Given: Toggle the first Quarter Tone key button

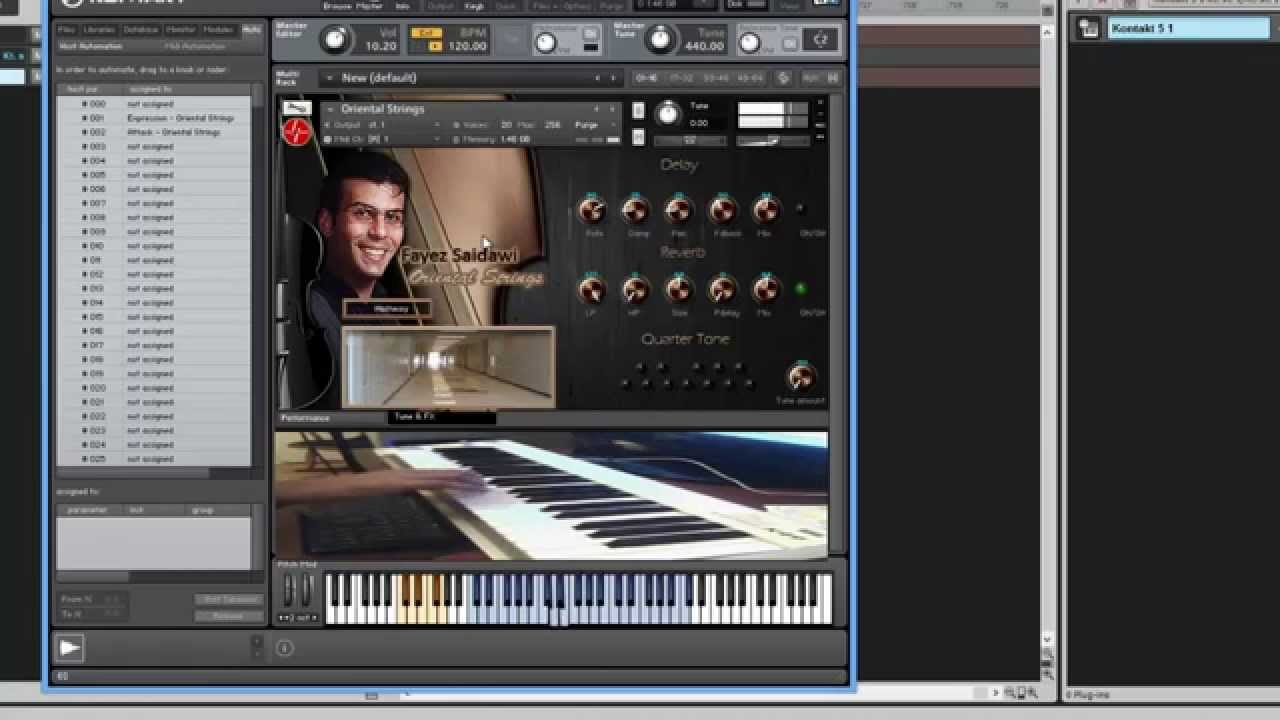Looking at the screenshot, I should 623,383.
